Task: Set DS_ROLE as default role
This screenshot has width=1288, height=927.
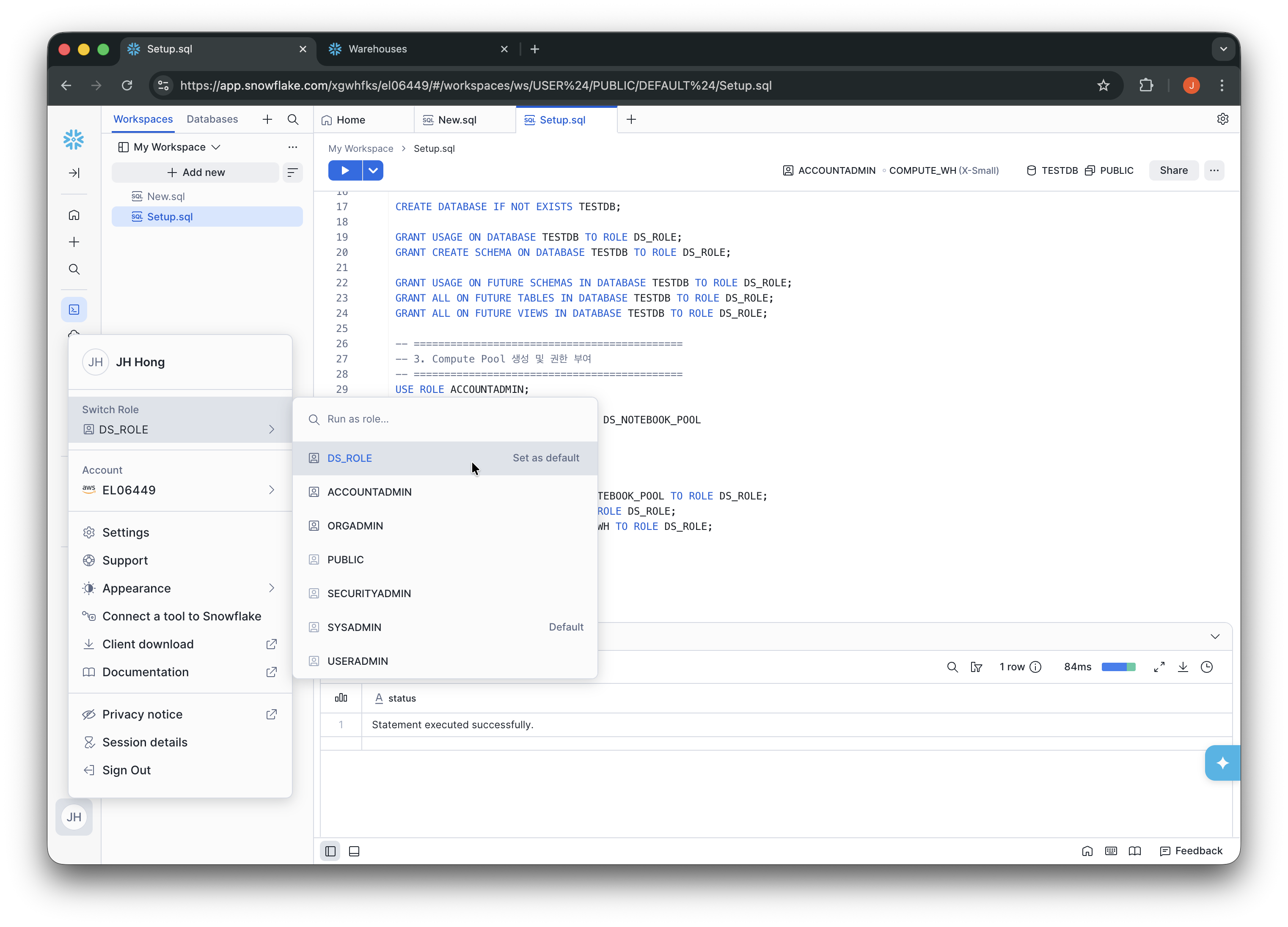Action: (545, 458)
